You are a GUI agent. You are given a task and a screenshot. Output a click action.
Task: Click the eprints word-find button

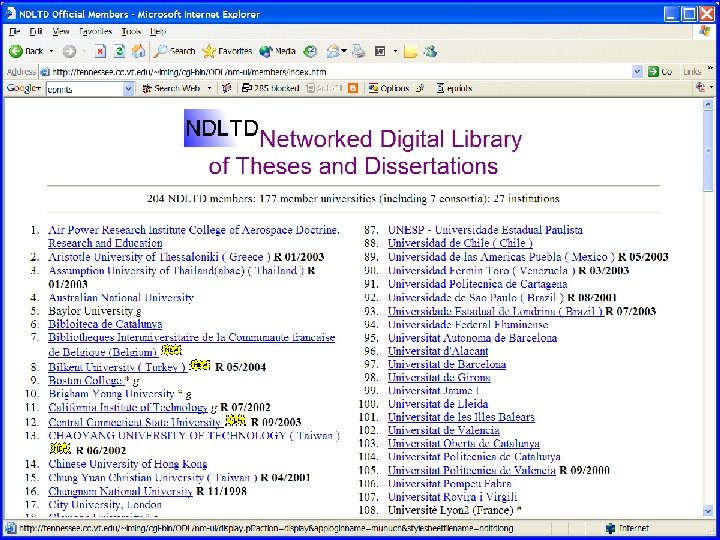[454, 88]
